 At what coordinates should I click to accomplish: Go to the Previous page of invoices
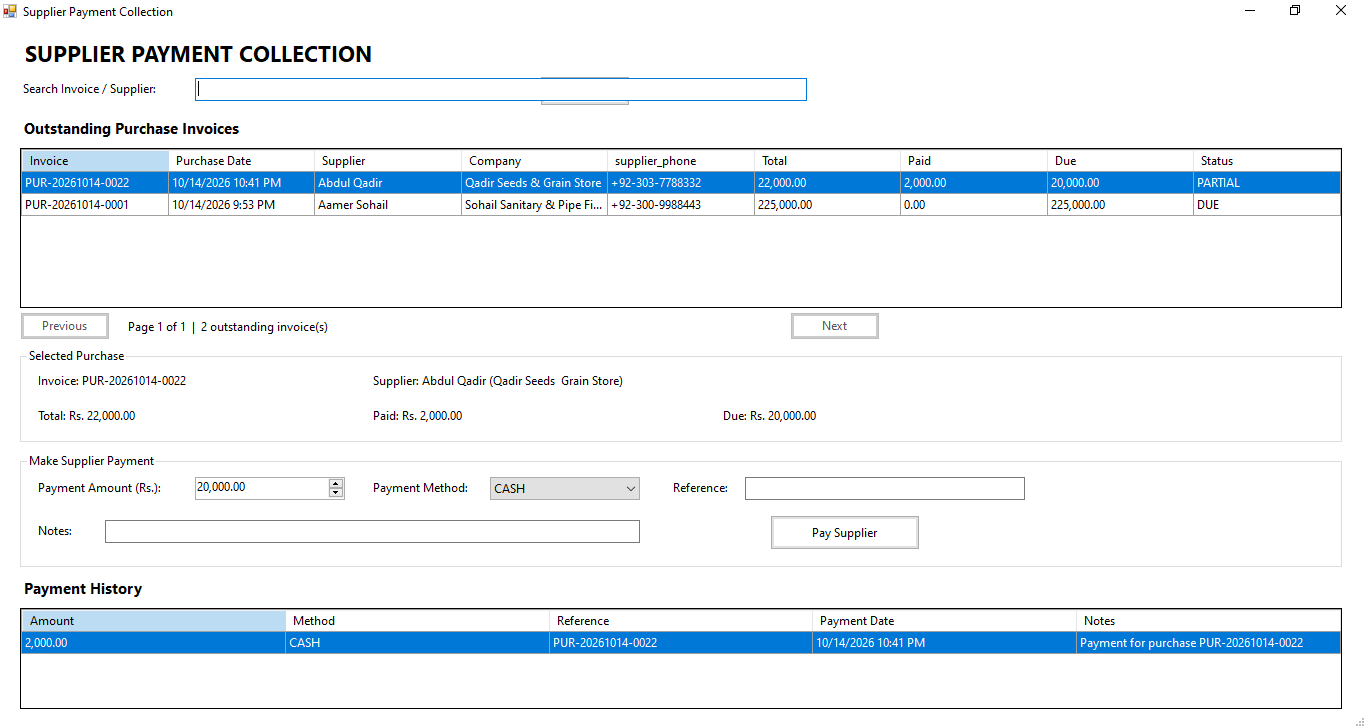65,326
